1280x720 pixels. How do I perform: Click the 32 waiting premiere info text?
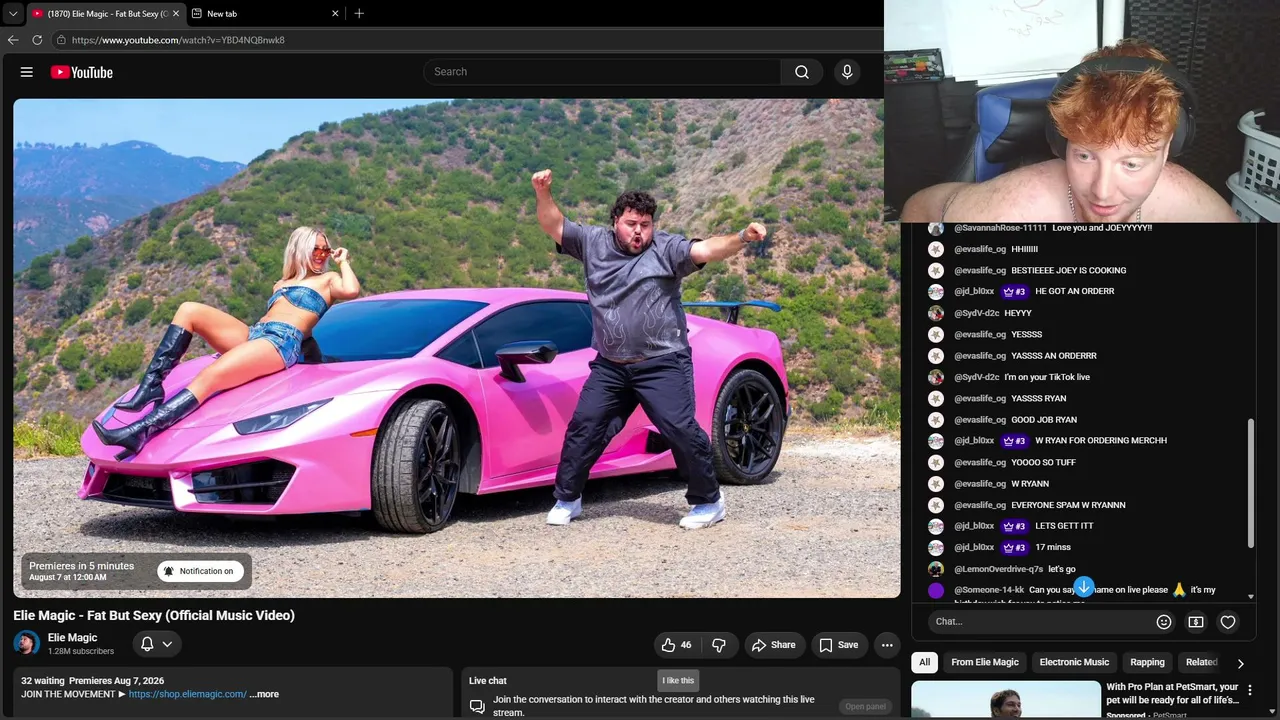point(93,681)
